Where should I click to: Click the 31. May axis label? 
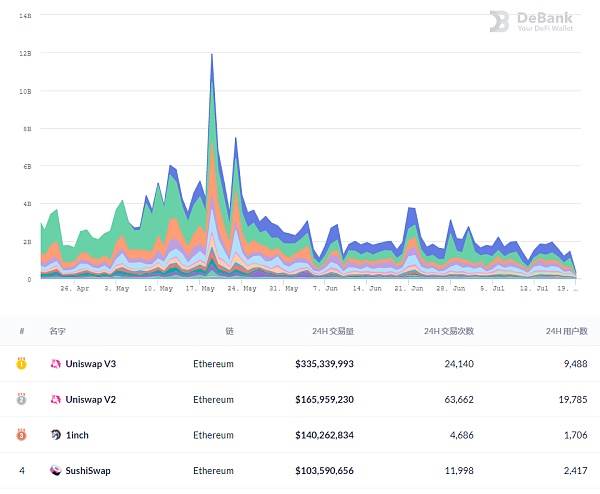pos(284,289)
